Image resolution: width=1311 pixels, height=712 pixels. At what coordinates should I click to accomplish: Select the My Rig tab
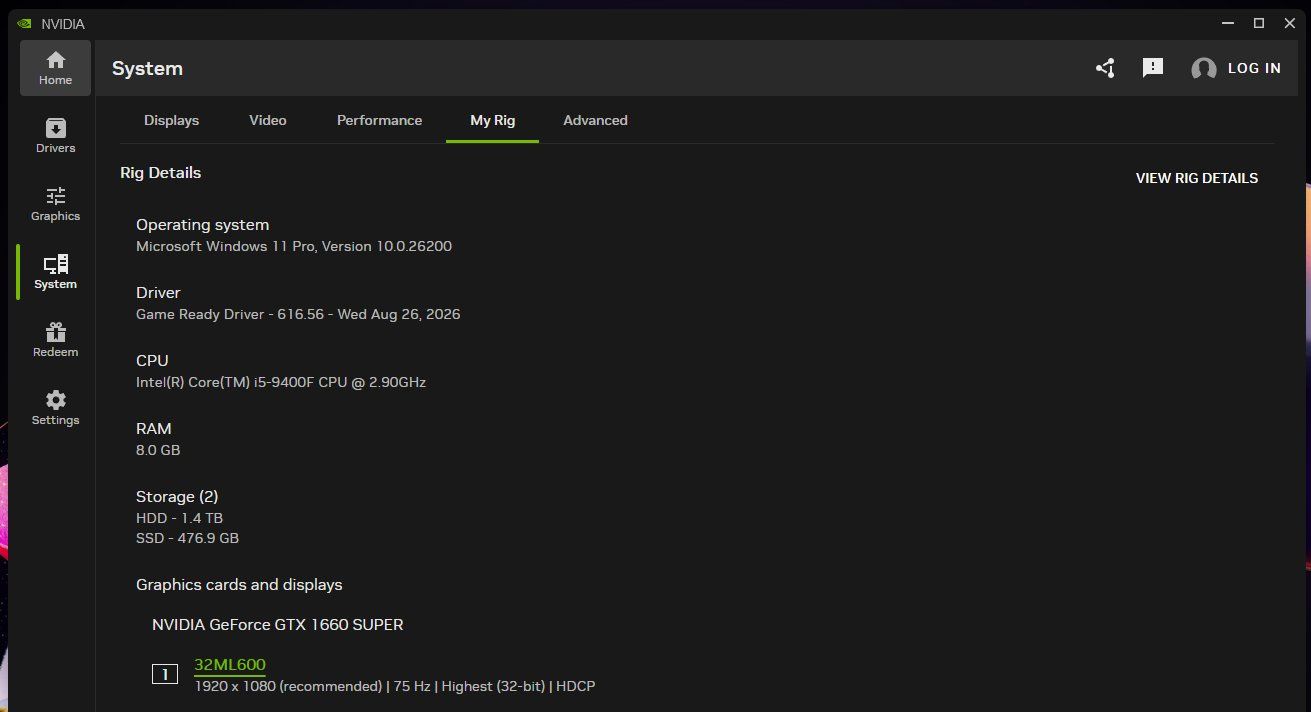click(x=492, y=120)
